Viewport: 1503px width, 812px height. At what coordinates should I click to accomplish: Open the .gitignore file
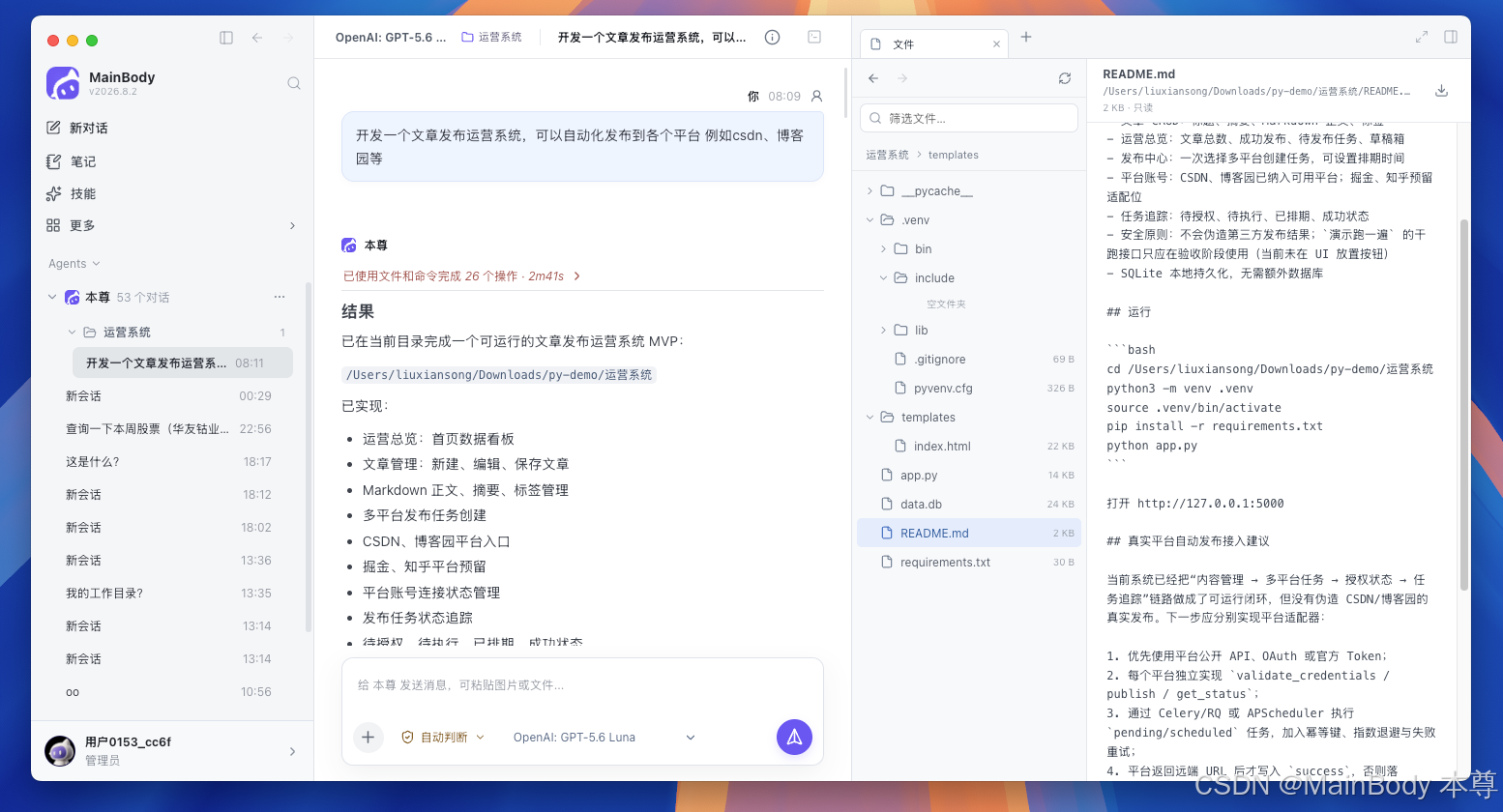[968, 360]
